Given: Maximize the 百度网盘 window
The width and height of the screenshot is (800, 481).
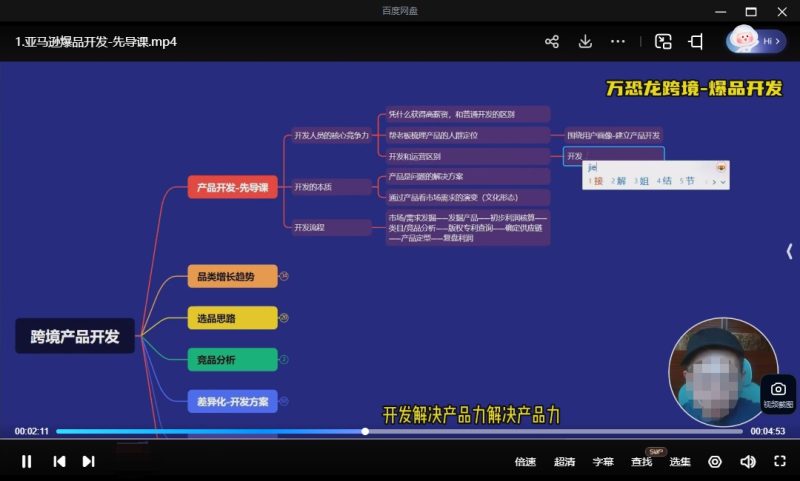Looking at the screenshot, I should point(751,11).
